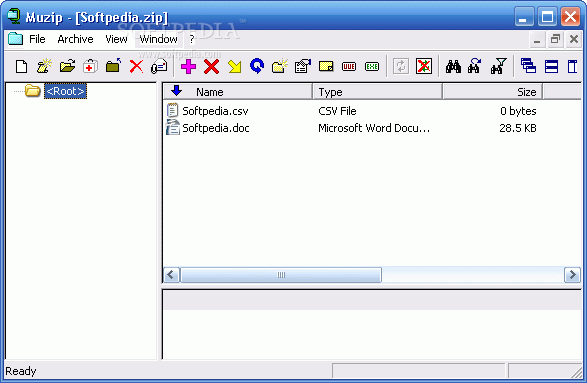The image size is (587, 383).
Task: Restore the inner Softpedia.zip document window
Action: click(x=556, y=39)
